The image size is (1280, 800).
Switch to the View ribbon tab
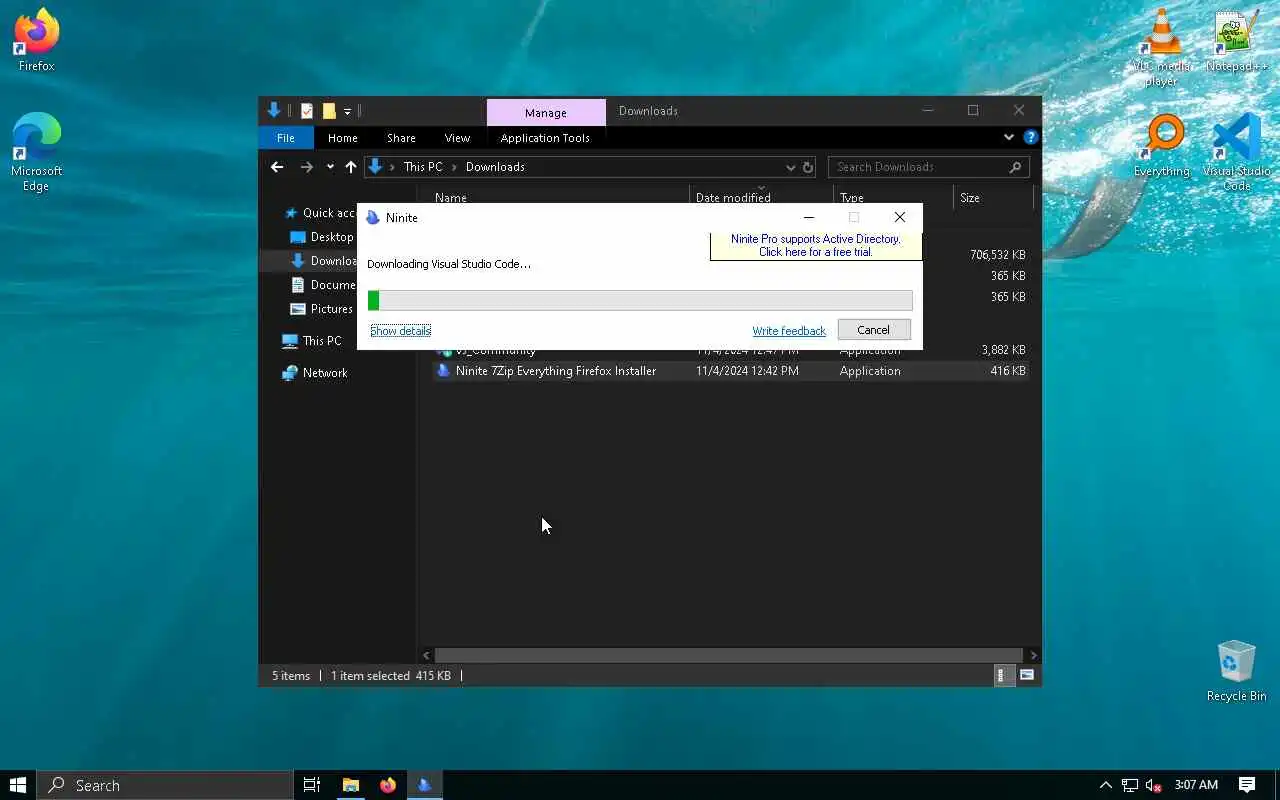coord(457,138)
